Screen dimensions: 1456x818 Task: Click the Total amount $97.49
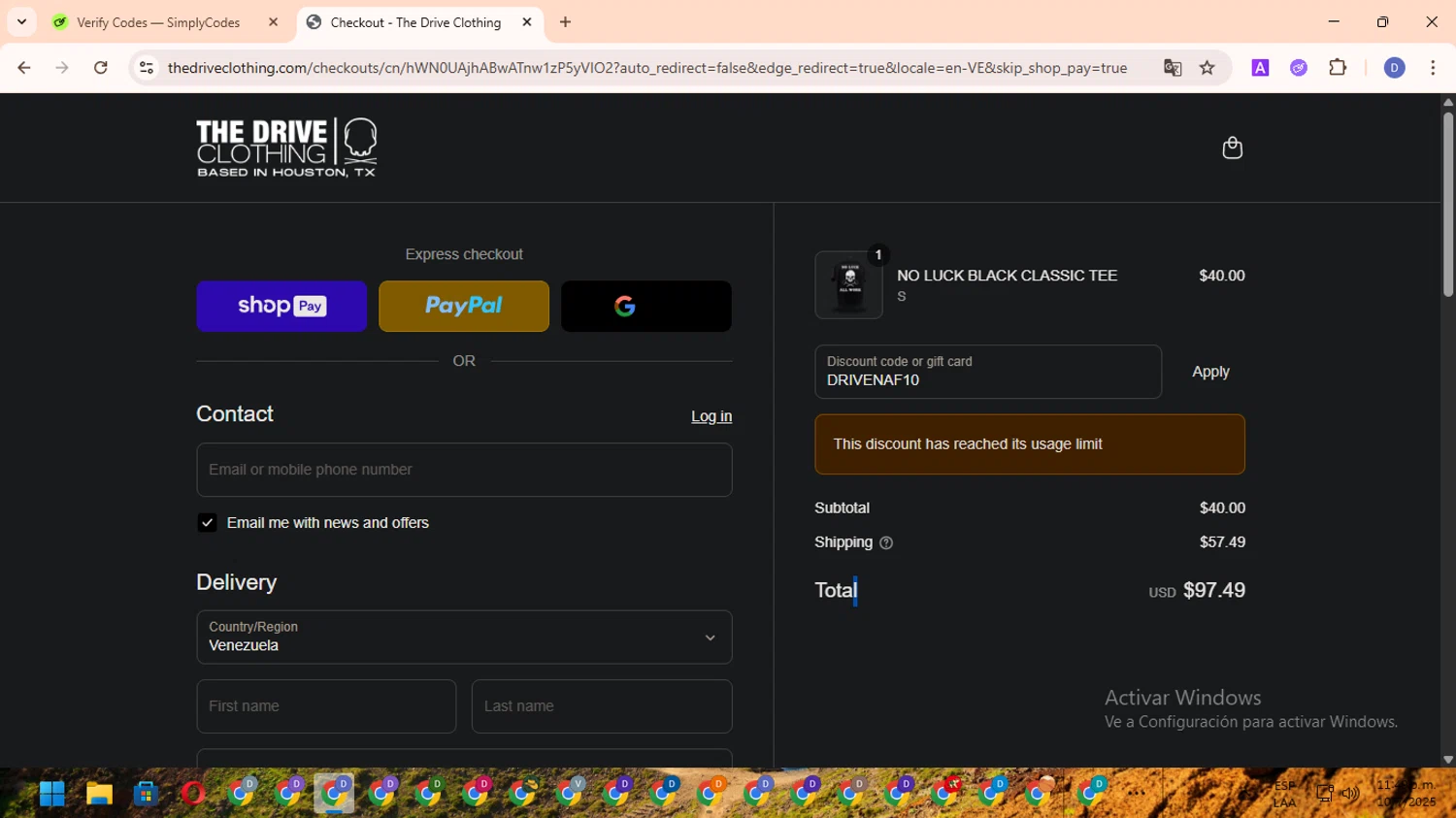pos(1213,591)
